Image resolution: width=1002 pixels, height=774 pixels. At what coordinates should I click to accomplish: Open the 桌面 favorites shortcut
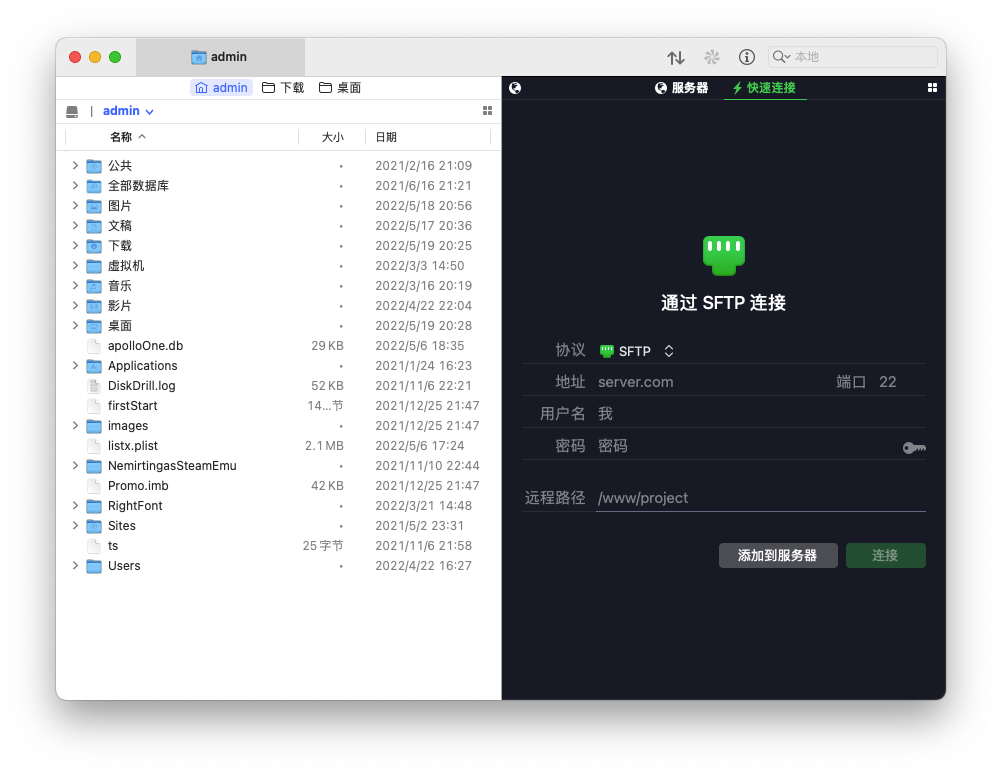[x=340, y=88]
